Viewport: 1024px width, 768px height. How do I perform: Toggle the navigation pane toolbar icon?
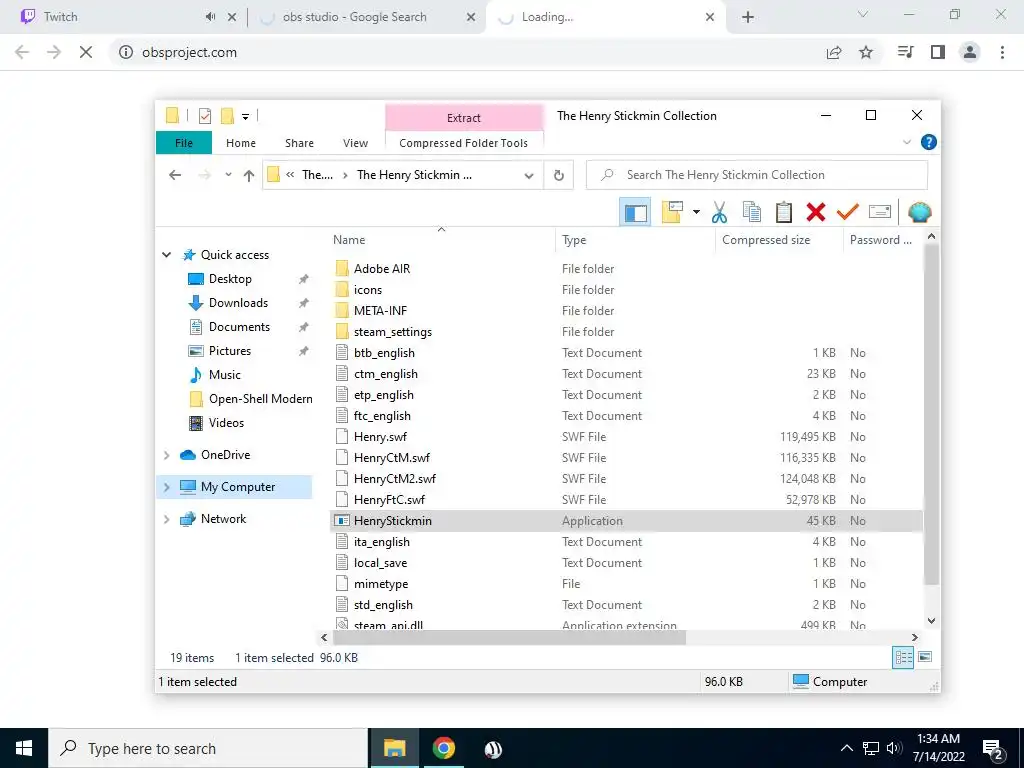click(x=635, y=212)
